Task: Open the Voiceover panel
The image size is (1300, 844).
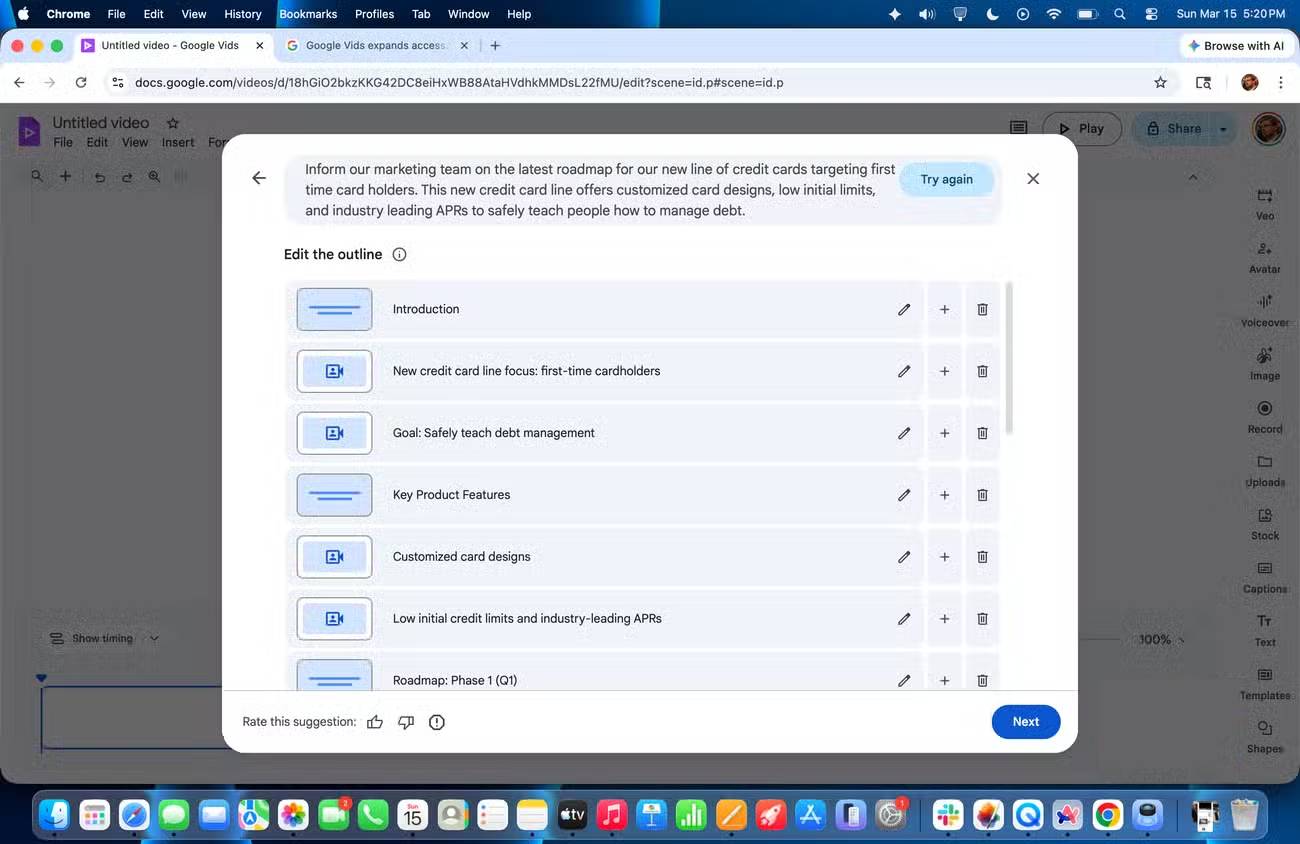Action: pos(1264,310)
